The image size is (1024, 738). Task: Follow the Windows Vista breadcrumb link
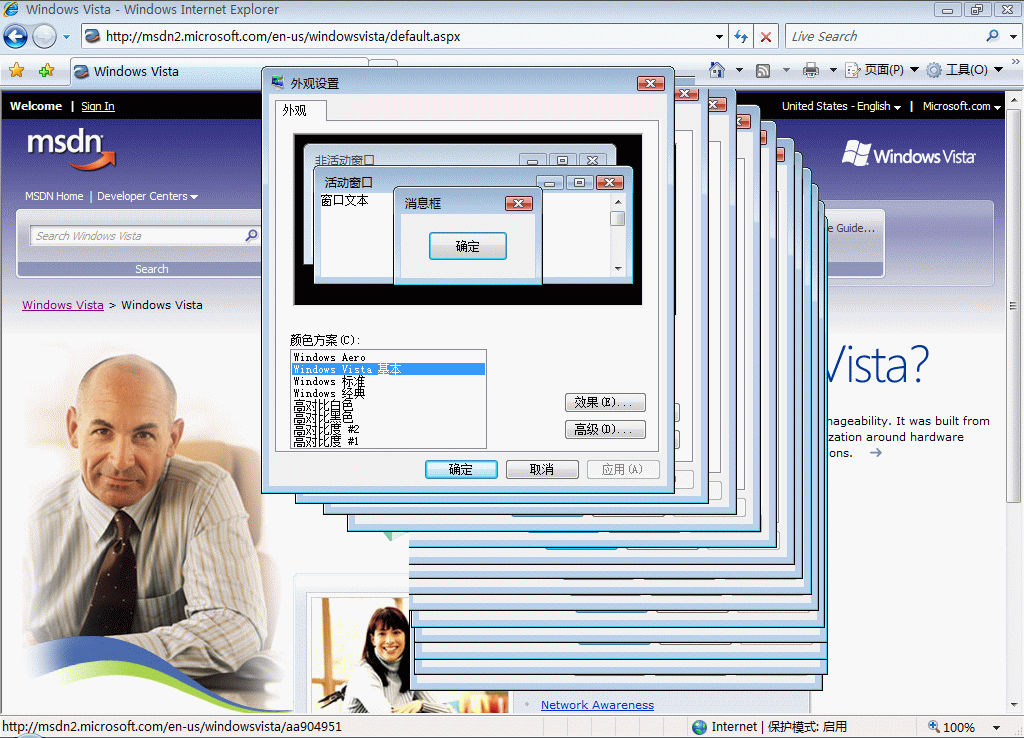(63, 305)
